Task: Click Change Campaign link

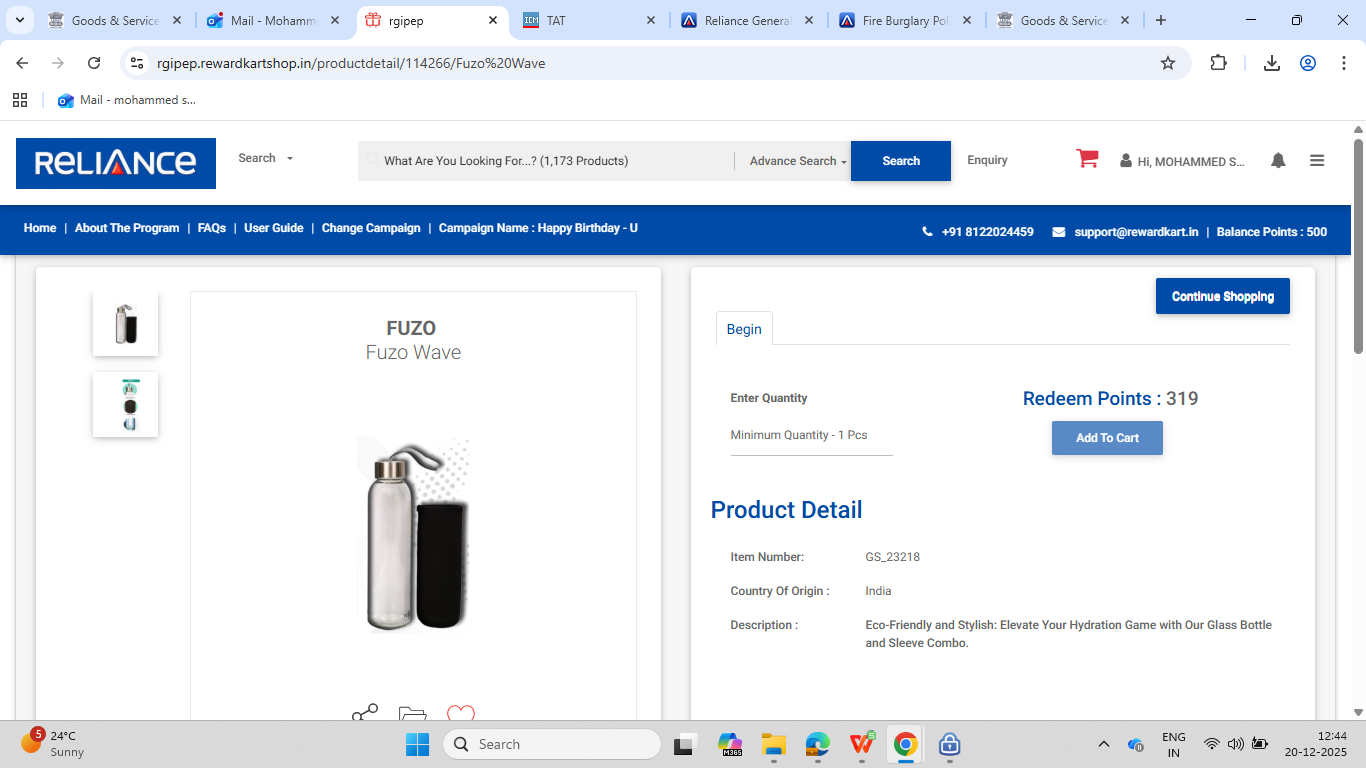Action: (371, 228)
